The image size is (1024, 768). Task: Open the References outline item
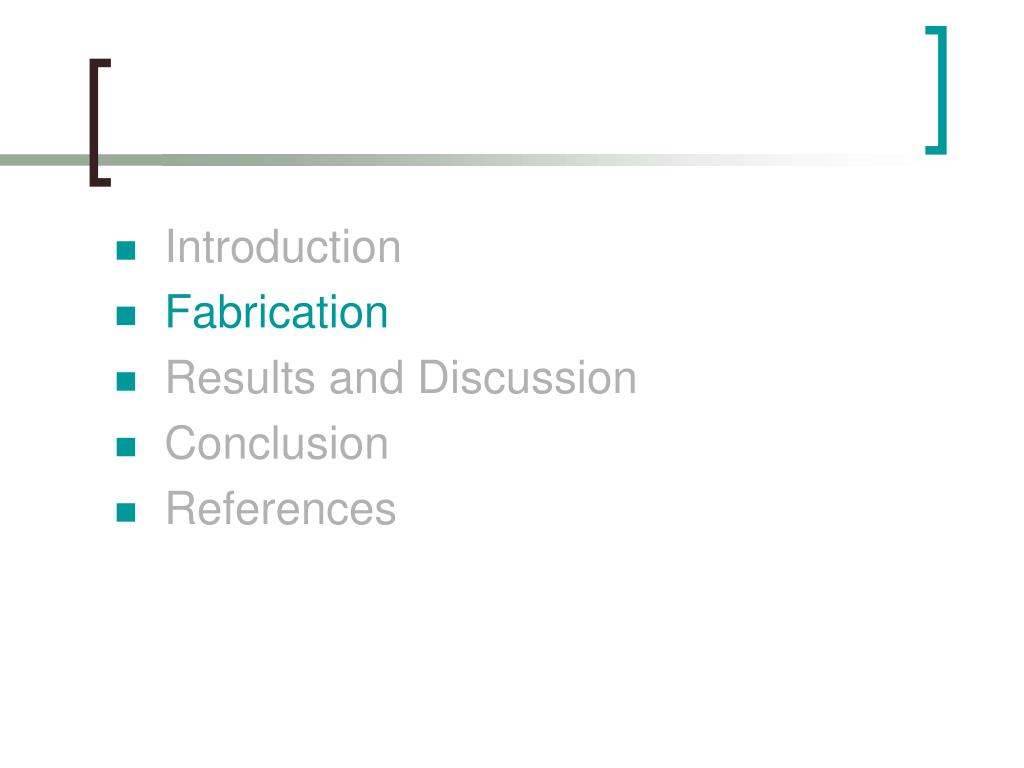tap(281, 509)
